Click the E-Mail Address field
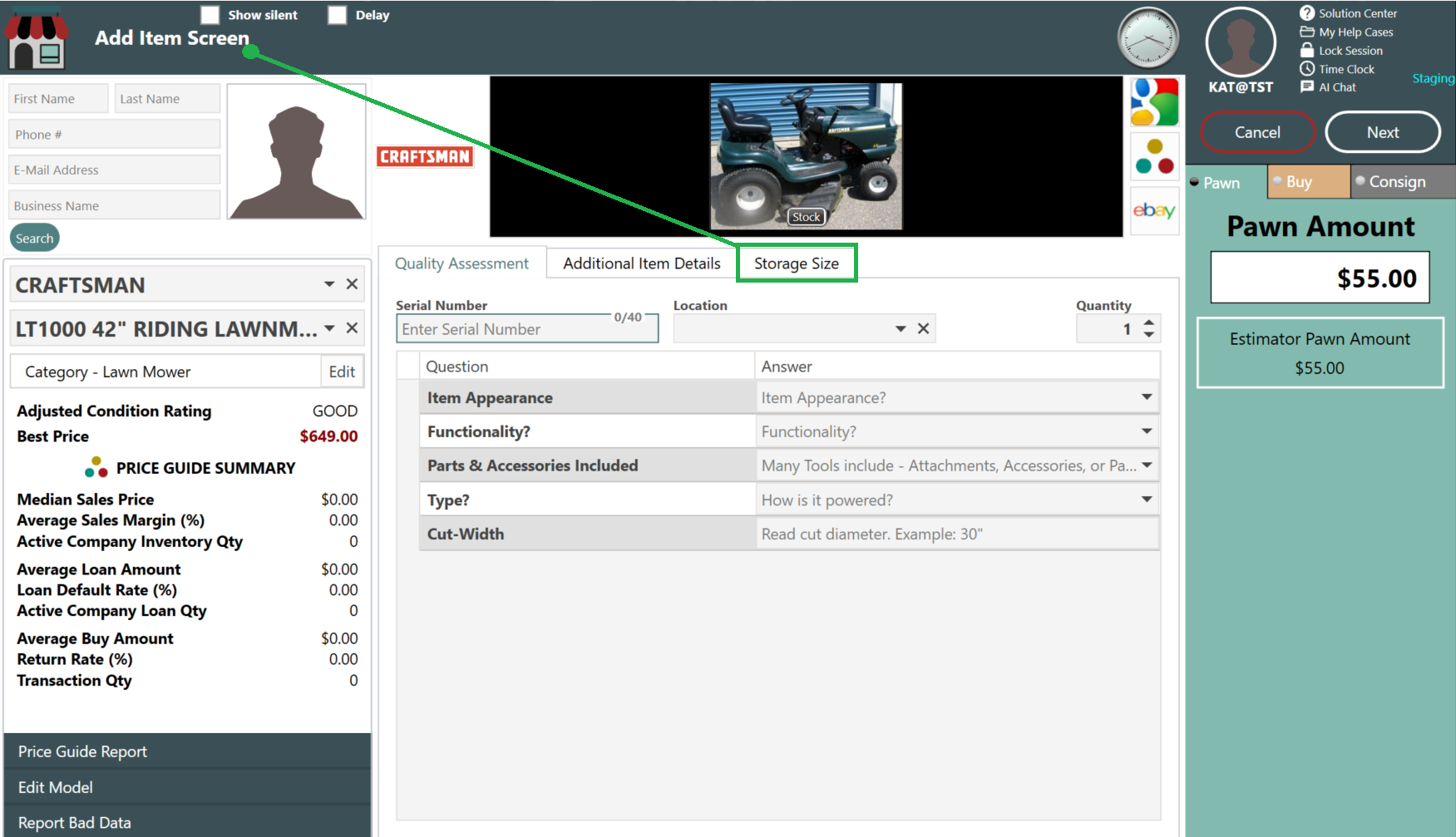The width and height of the screenshot is (1456, 837). tap(115, 170)
